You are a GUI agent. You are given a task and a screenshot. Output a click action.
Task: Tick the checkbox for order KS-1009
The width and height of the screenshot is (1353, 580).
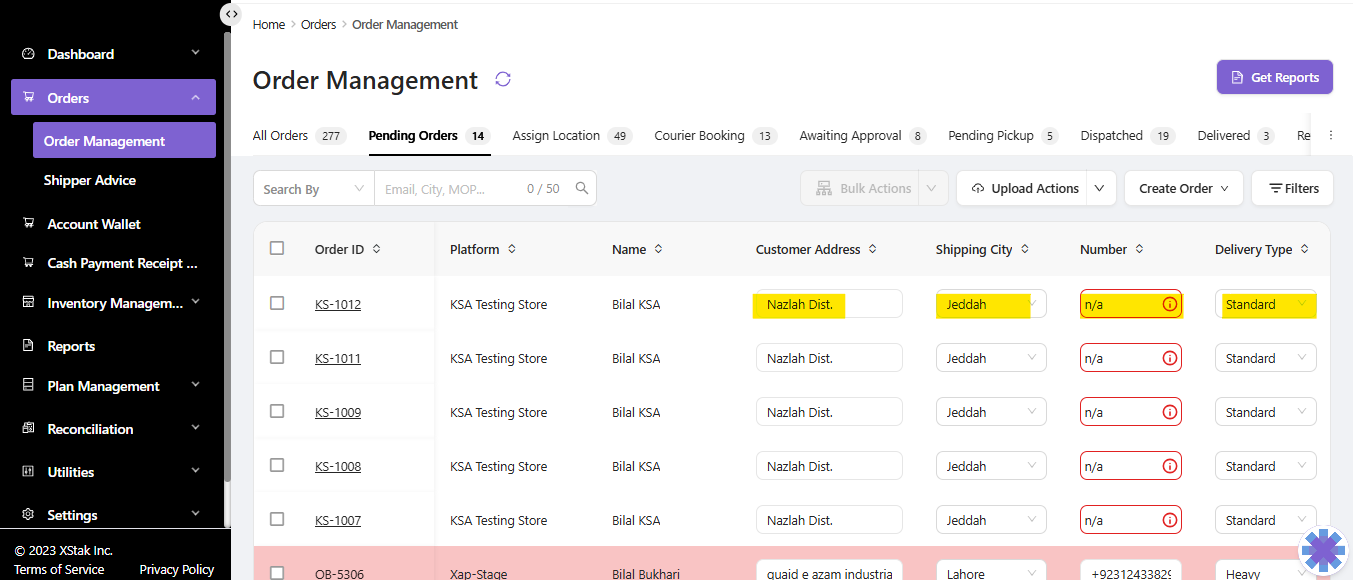coord(277,412)
